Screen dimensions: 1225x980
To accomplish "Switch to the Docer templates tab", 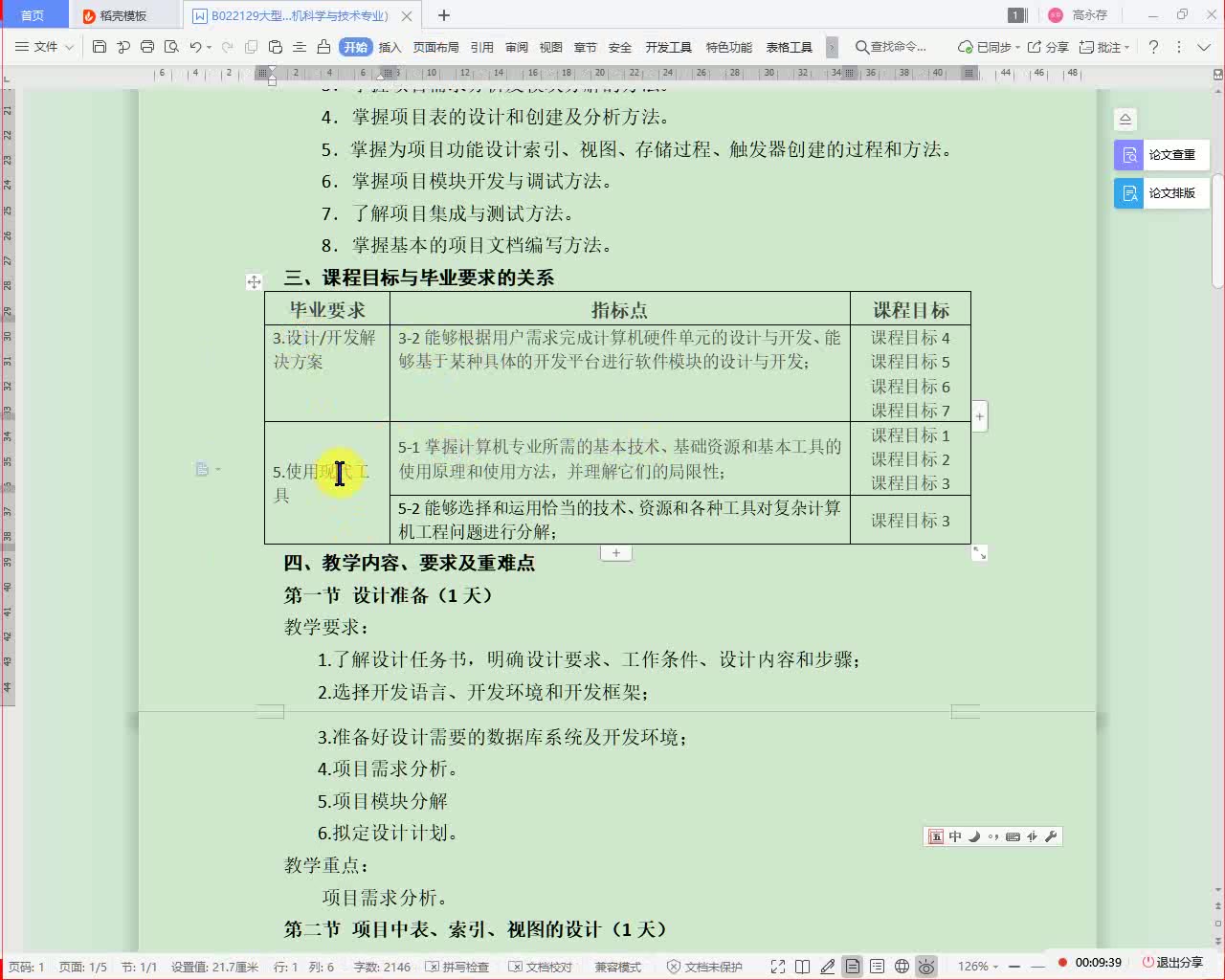I will [x=123, y=15].
